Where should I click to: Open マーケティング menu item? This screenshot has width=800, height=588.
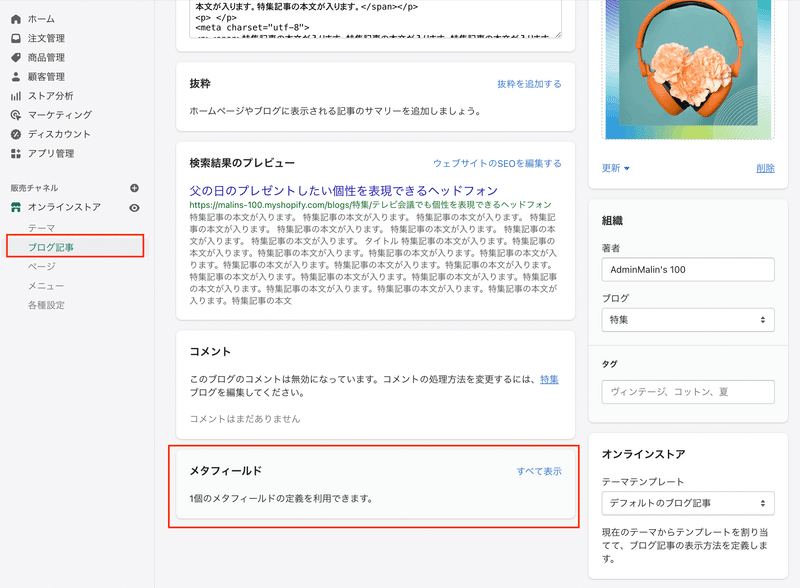coord(60,115)
